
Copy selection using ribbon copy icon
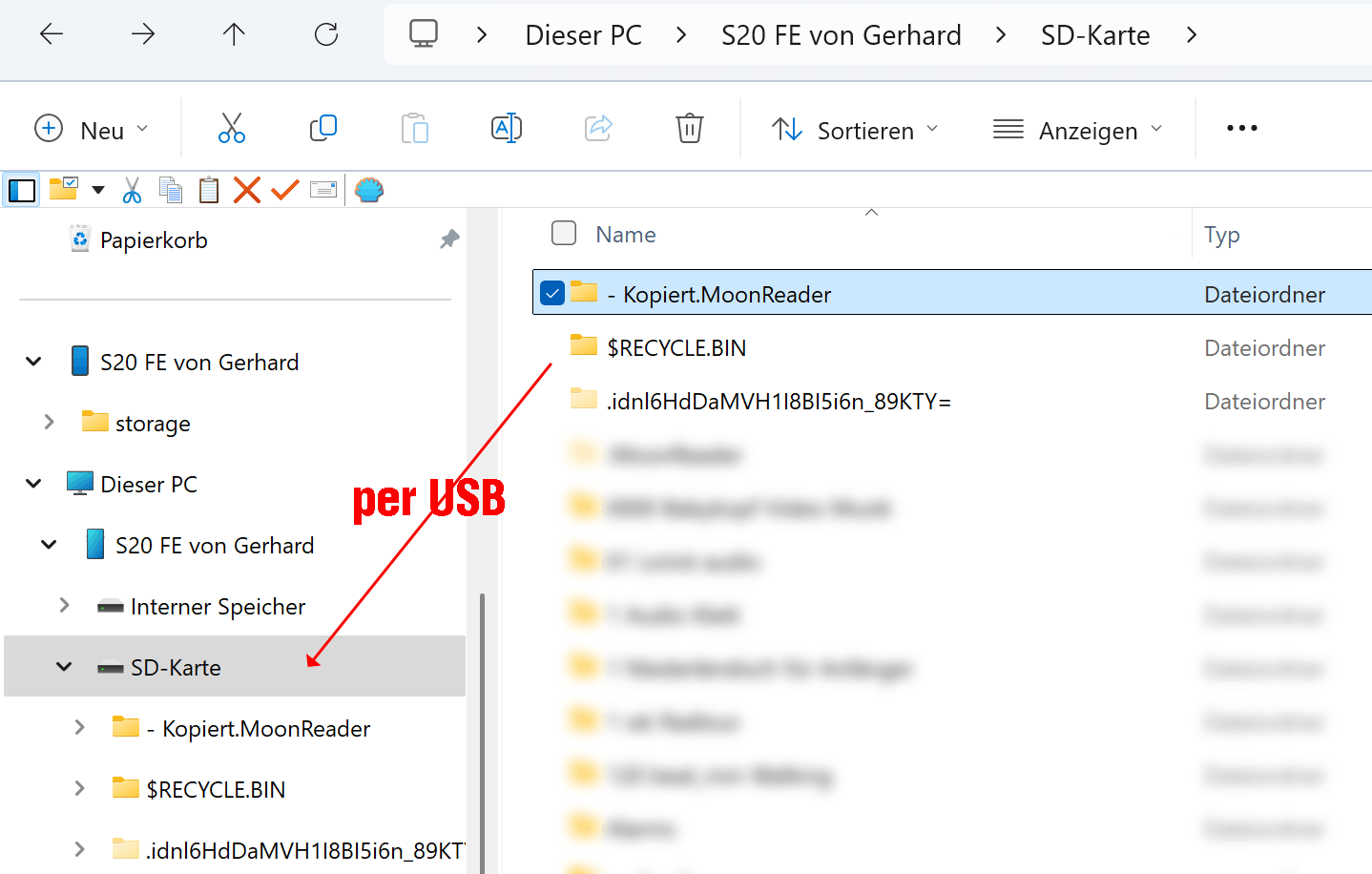click(x=323, y=128)
